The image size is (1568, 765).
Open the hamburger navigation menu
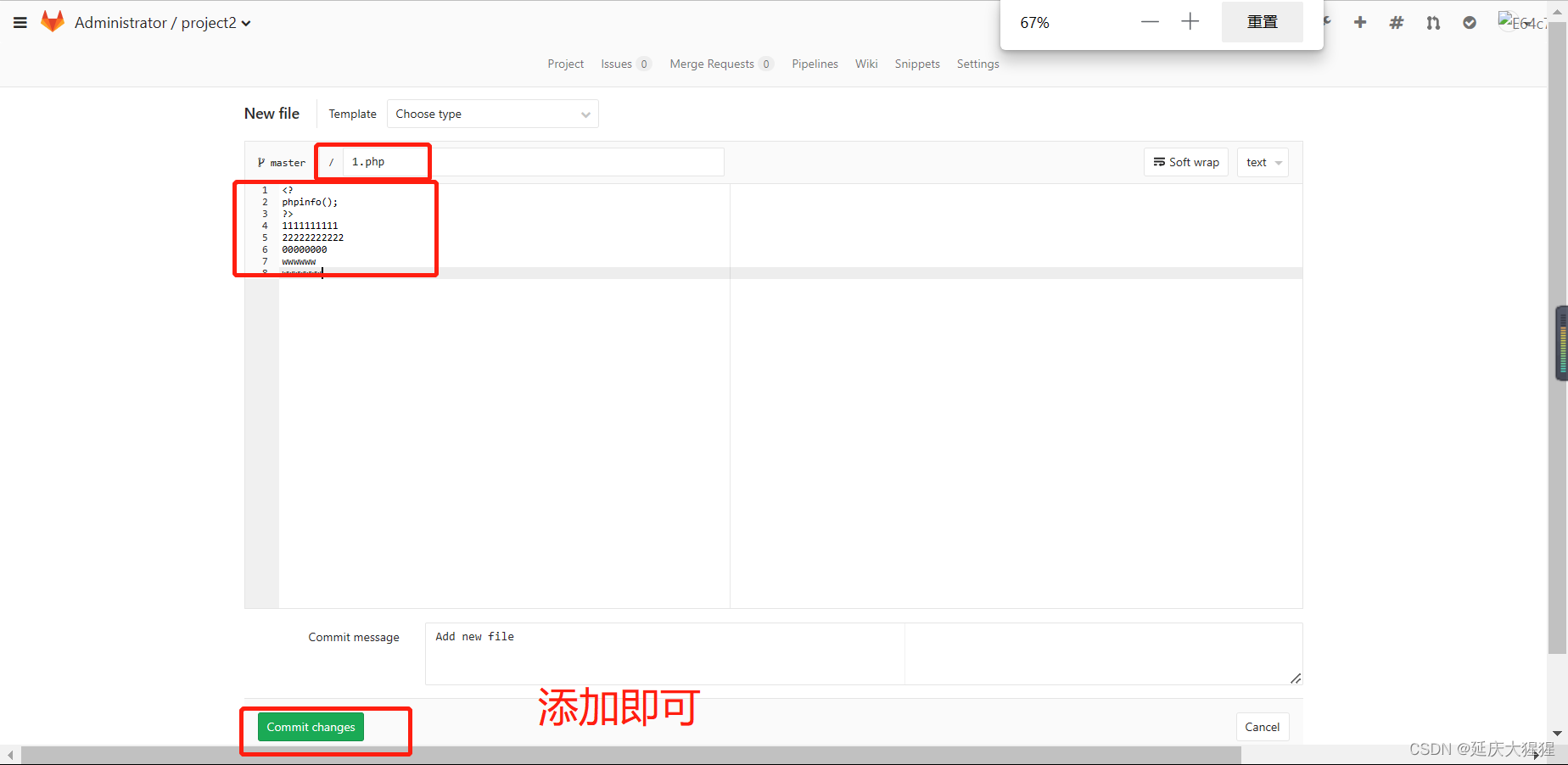tap(20, 22)
